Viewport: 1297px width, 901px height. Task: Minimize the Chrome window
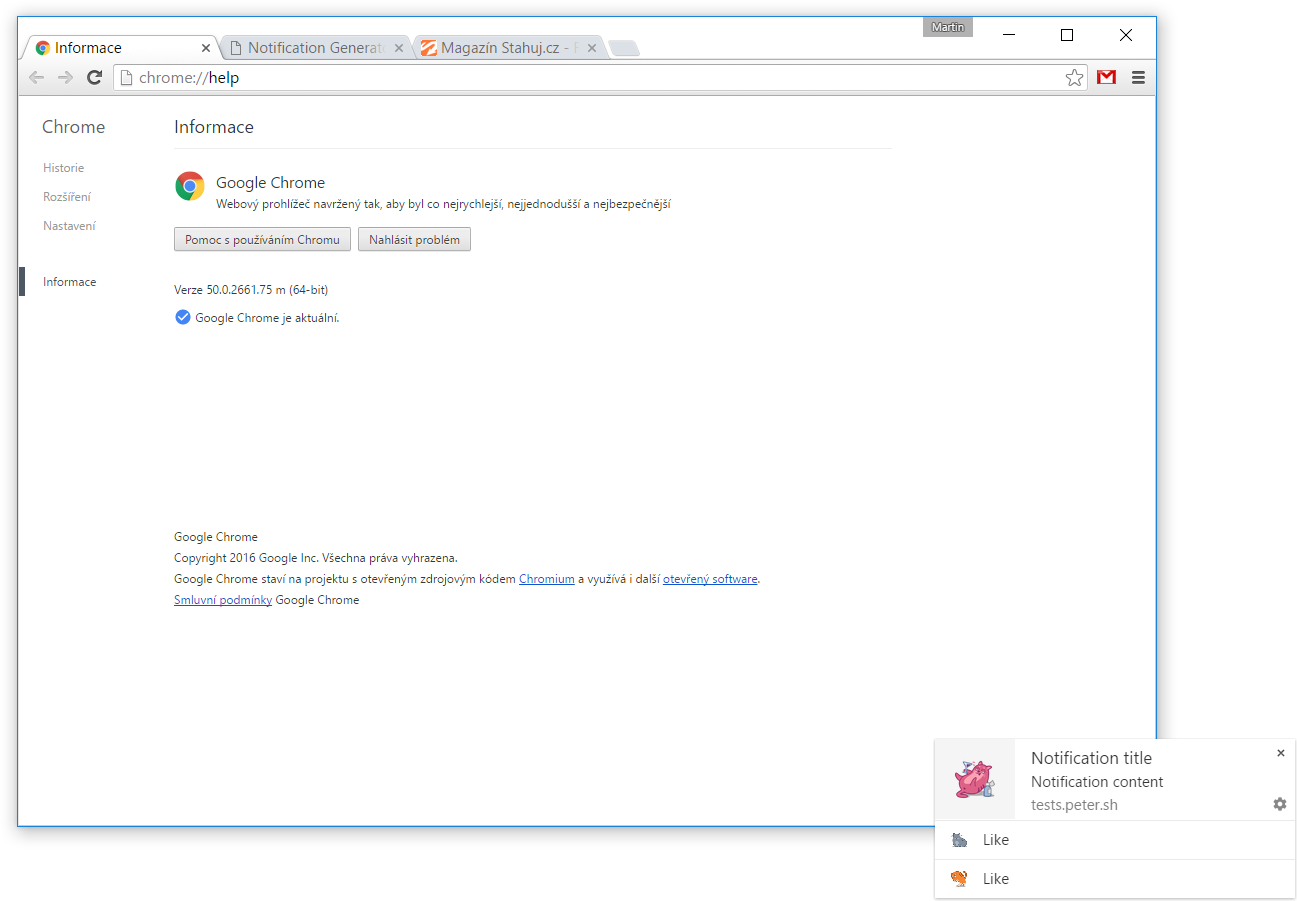pos(1008,35)
